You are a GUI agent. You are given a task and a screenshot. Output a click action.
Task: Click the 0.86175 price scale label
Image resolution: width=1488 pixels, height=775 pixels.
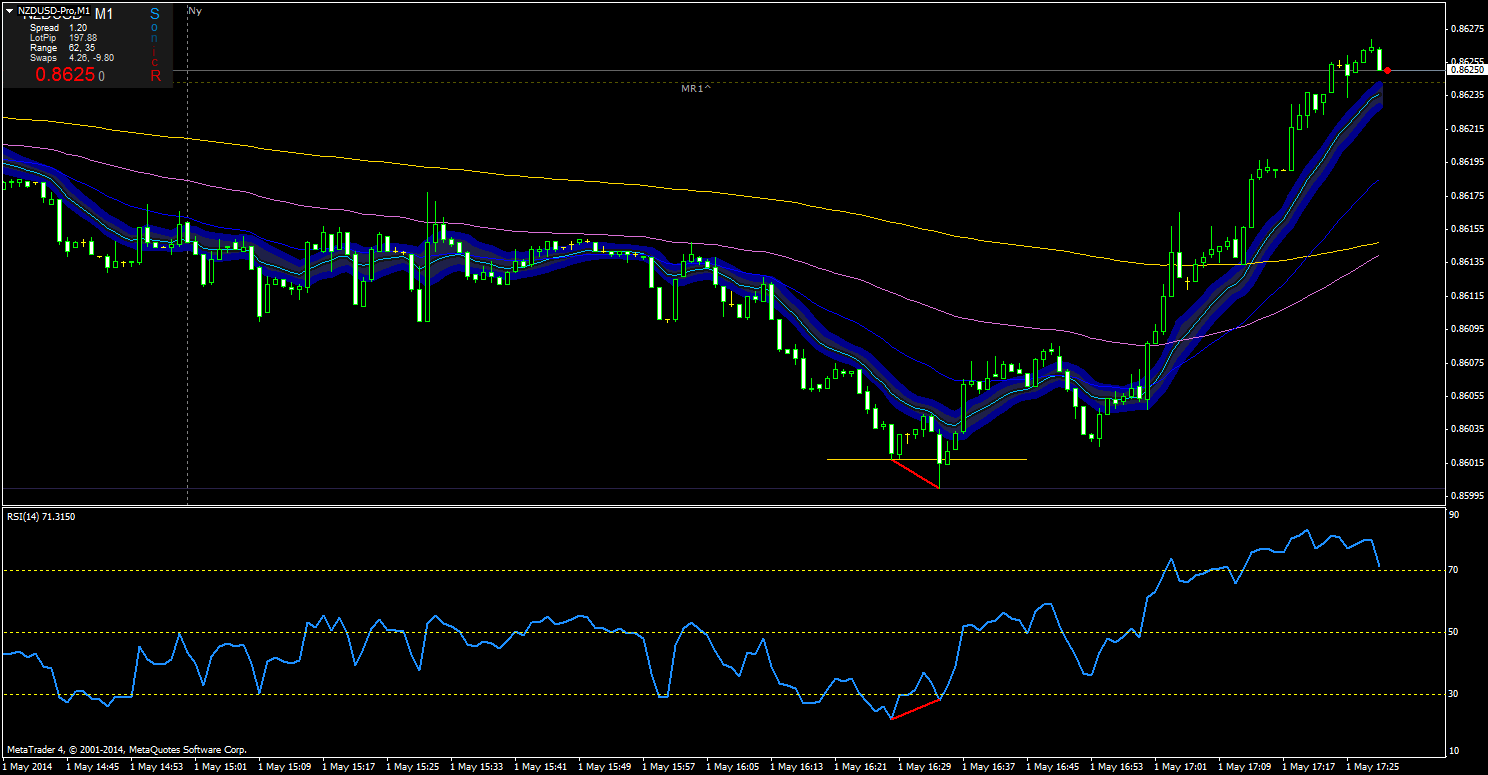[1466, 195]
